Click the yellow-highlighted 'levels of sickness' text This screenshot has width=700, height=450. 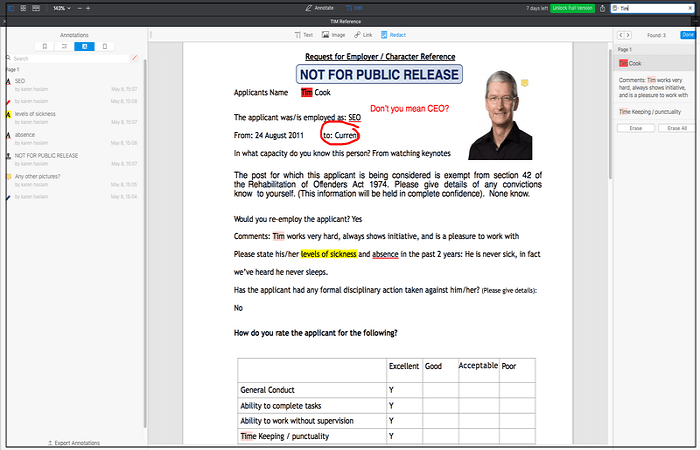coord(329,254)
